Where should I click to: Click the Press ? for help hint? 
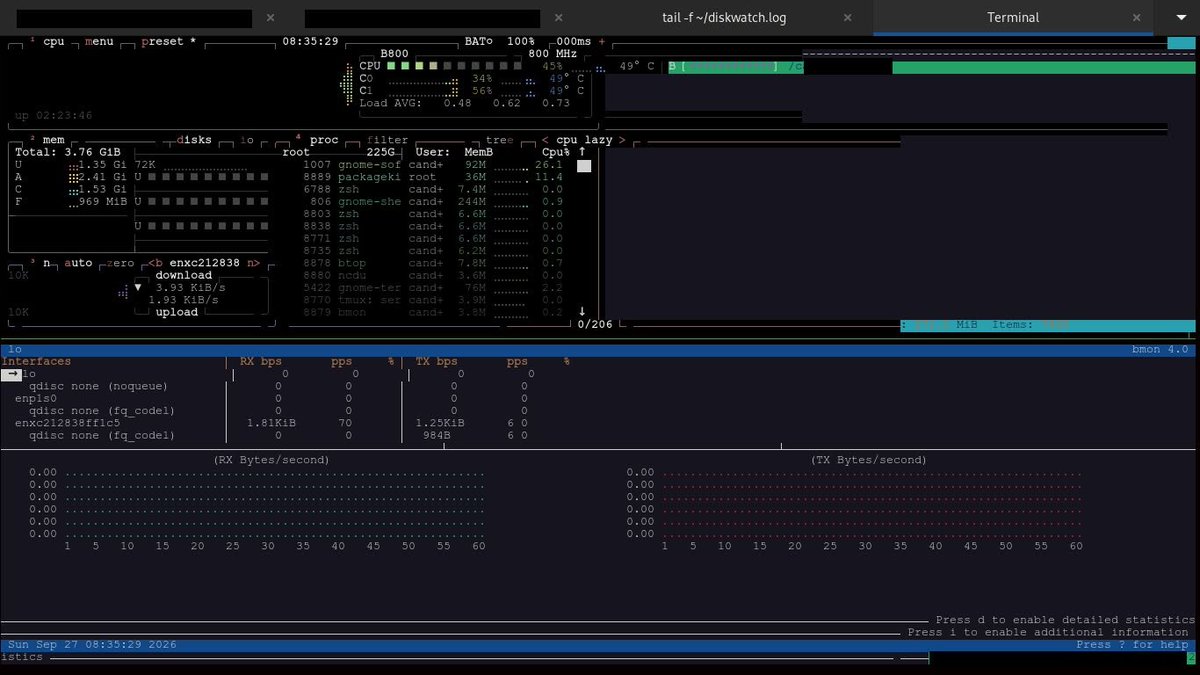click(x=1133, y=644)
